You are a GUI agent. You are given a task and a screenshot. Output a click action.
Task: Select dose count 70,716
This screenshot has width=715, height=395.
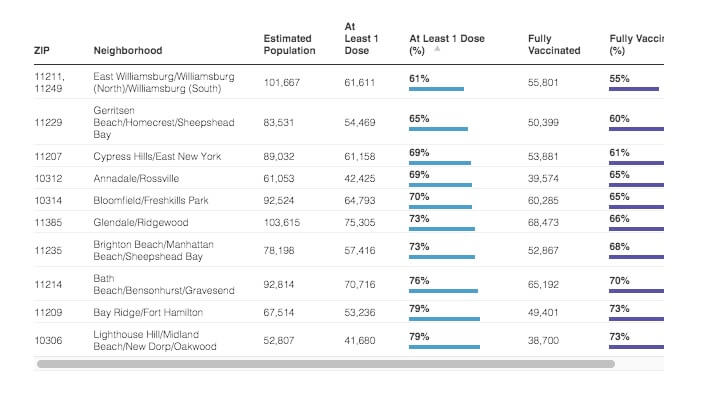click(360, 285)
